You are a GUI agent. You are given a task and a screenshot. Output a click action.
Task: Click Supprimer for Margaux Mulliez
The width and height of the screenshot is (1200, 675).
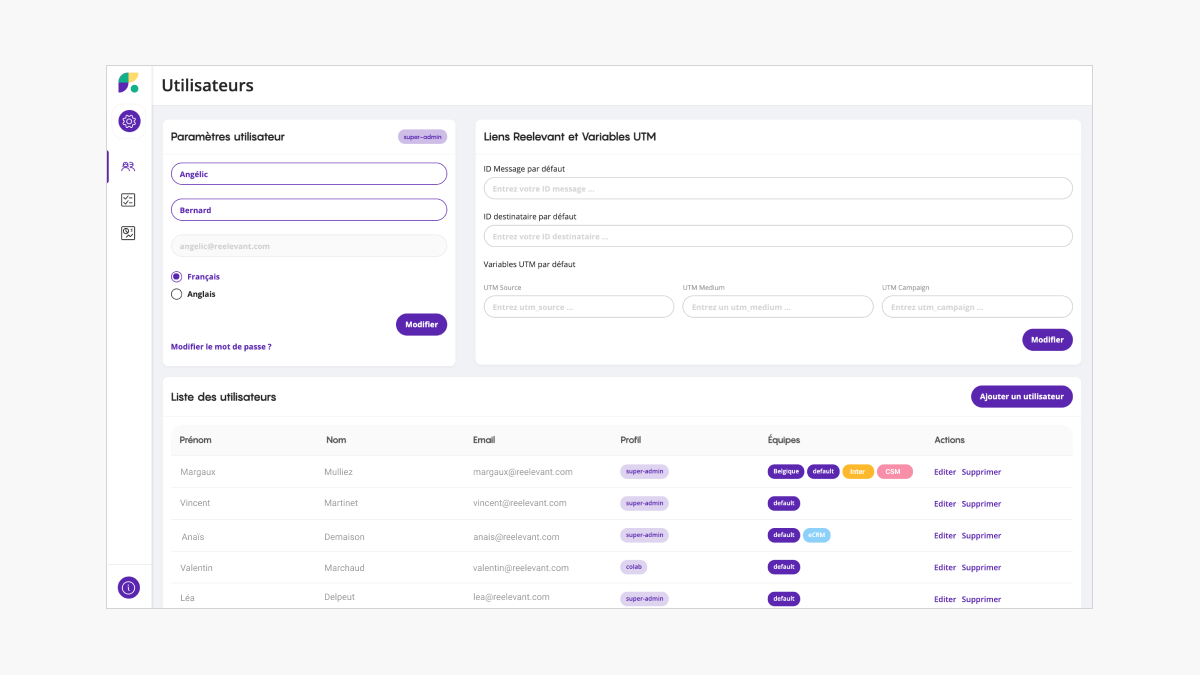pos(981,472)
